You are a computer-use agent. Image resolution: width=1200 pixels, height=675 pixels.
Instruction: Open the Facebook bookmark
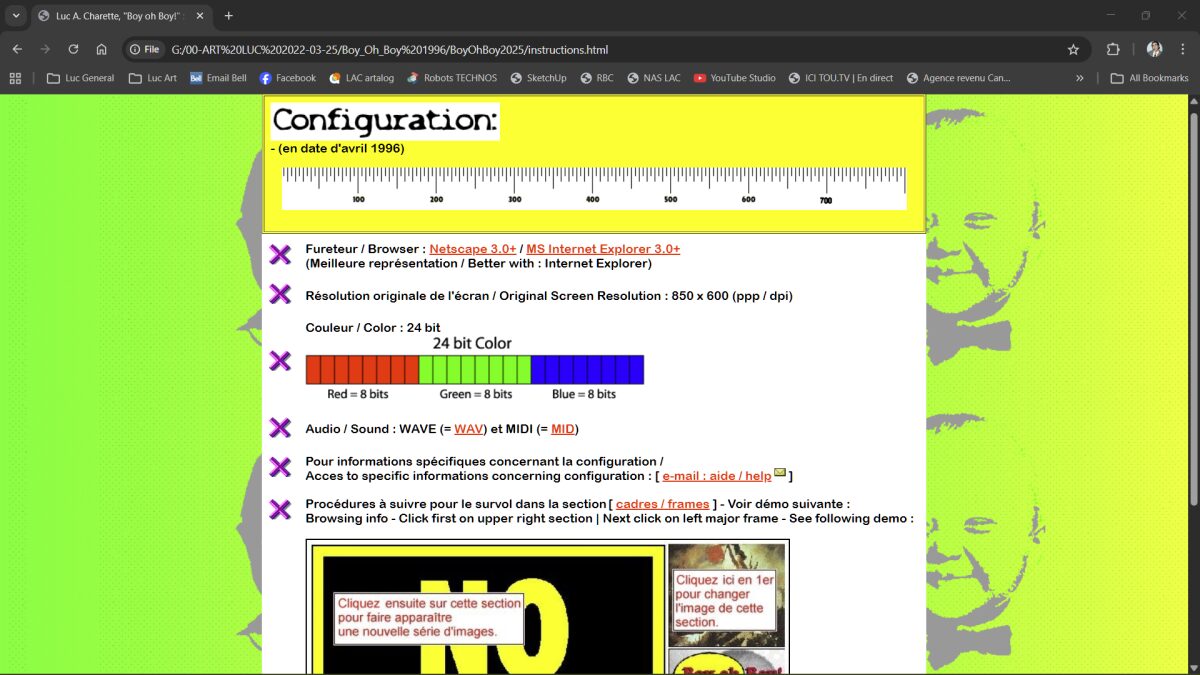click(x=288, y=77)
